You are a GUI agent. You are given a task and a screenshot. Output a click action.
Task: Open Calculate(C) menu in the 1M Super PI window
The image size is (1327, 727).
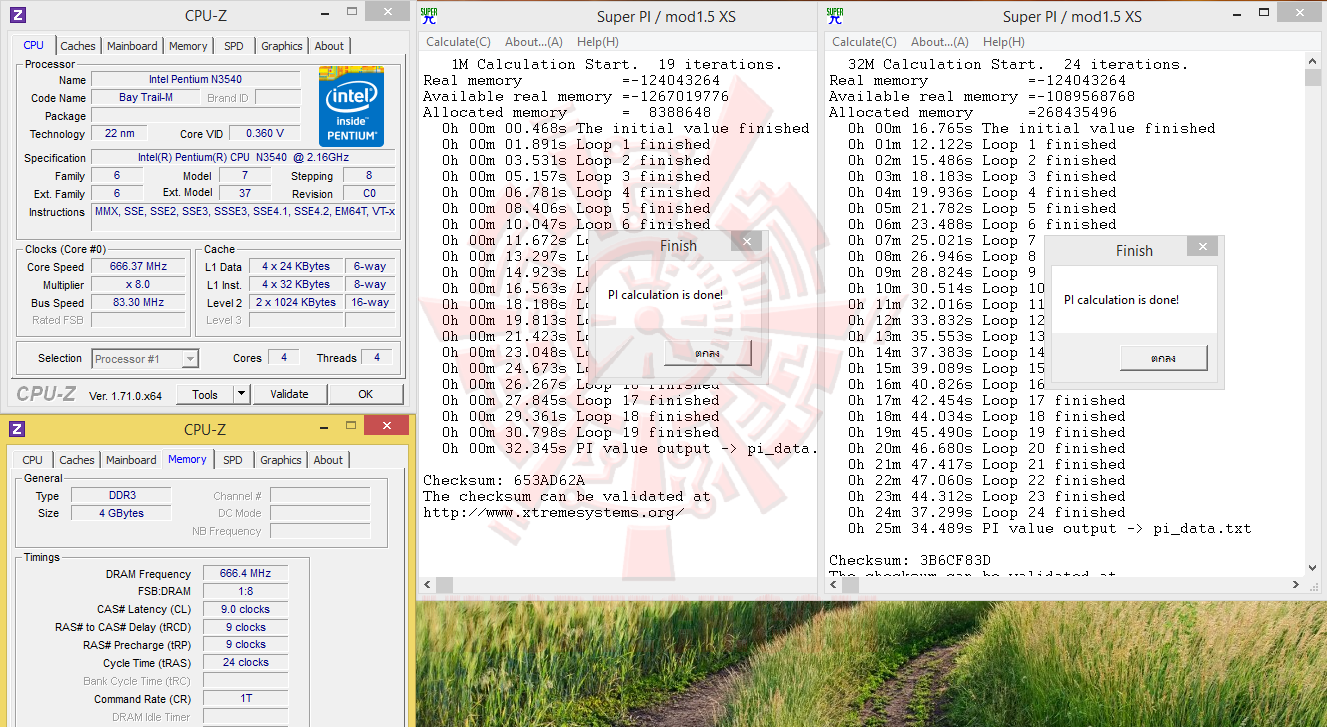point(458,42)
